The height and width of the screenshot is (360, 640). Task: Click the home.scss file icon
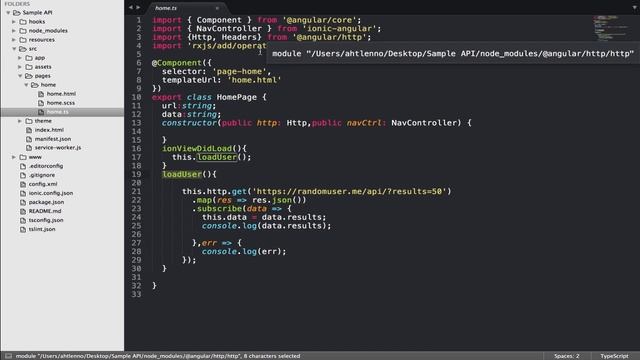[x=41, y=103]
